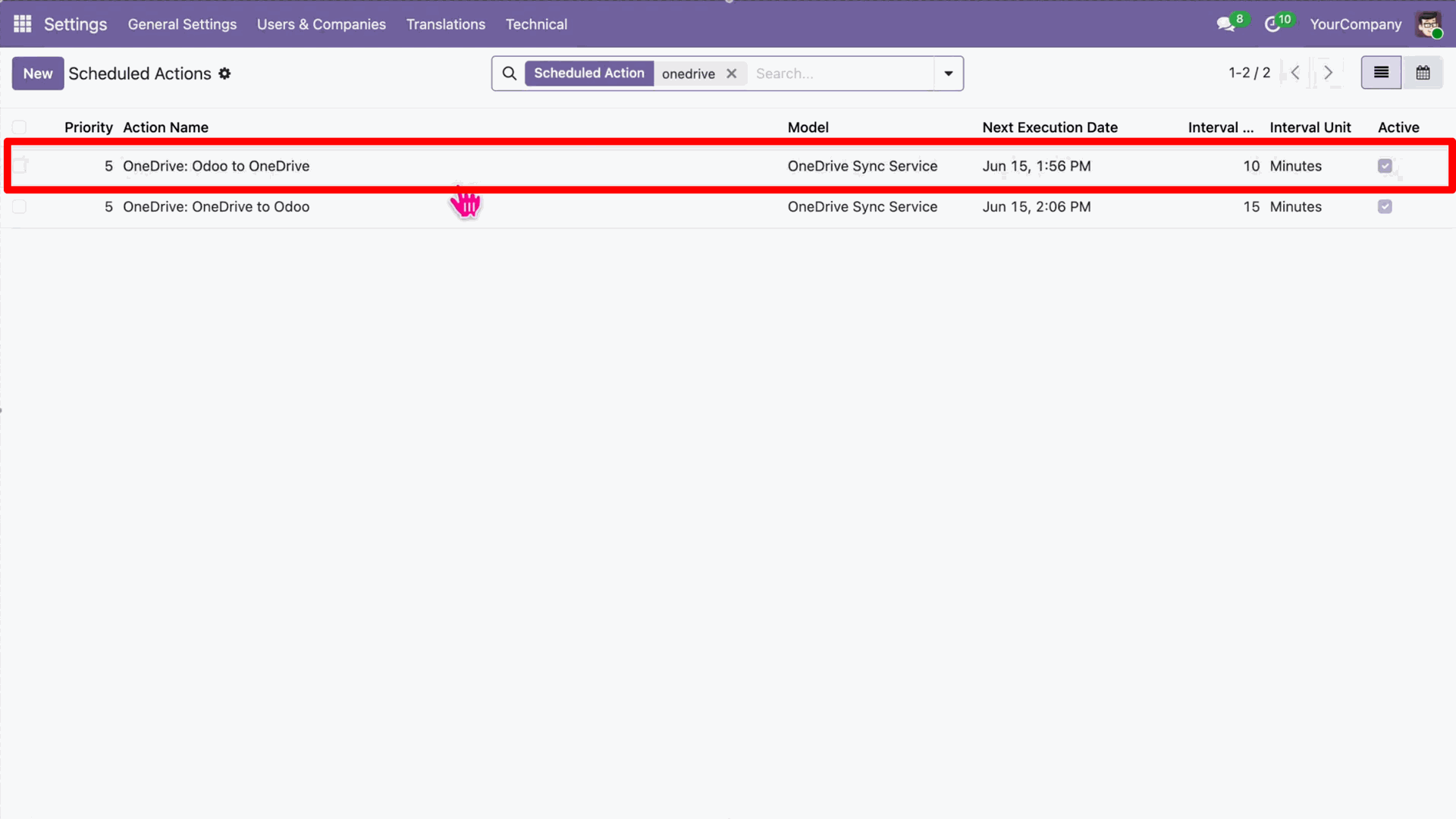
Task: Go to next page of records
Action: (x=1328, y=73)
